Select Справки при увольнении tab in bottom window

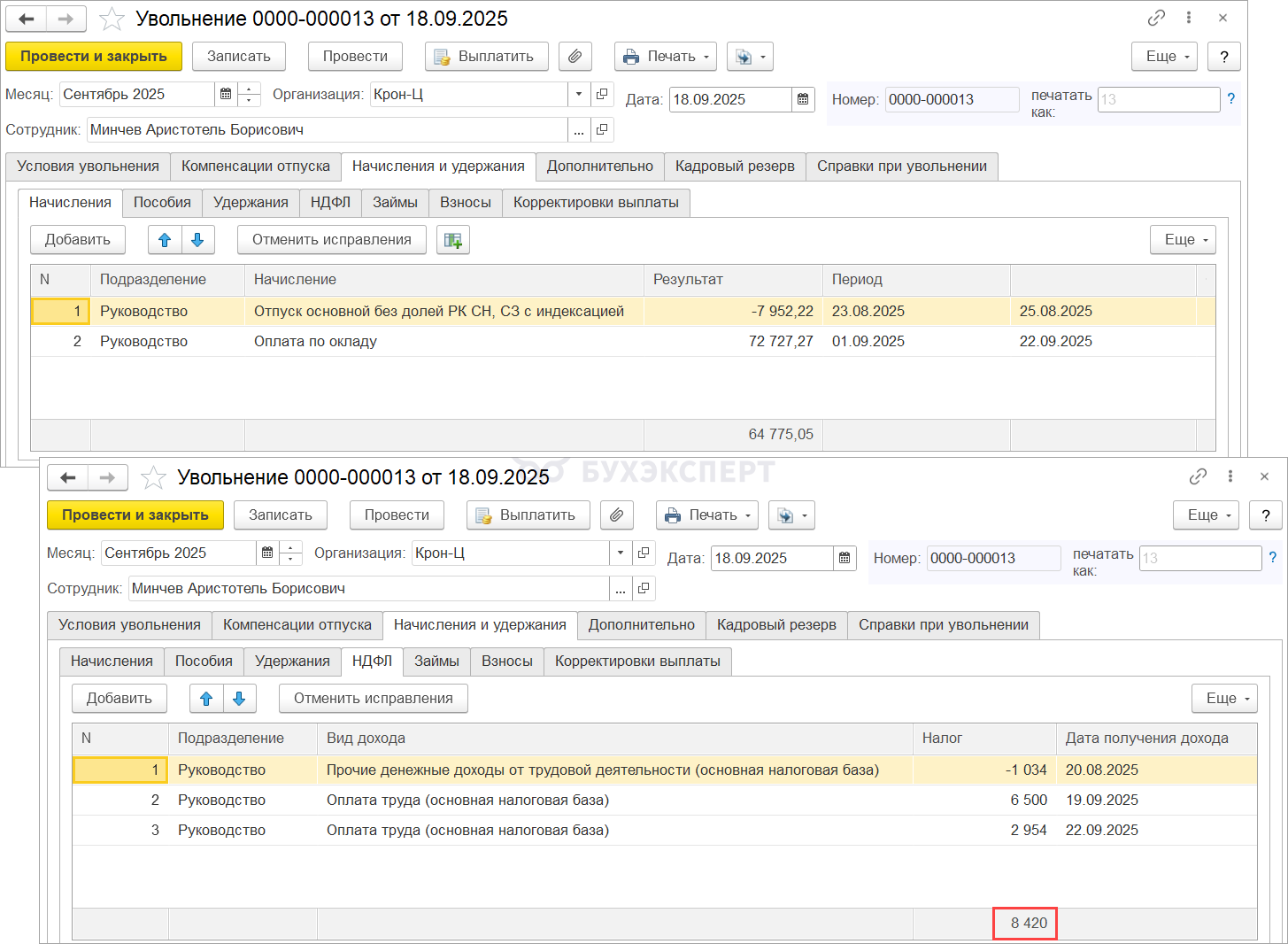pyautogui.click(x=943, y=625)
